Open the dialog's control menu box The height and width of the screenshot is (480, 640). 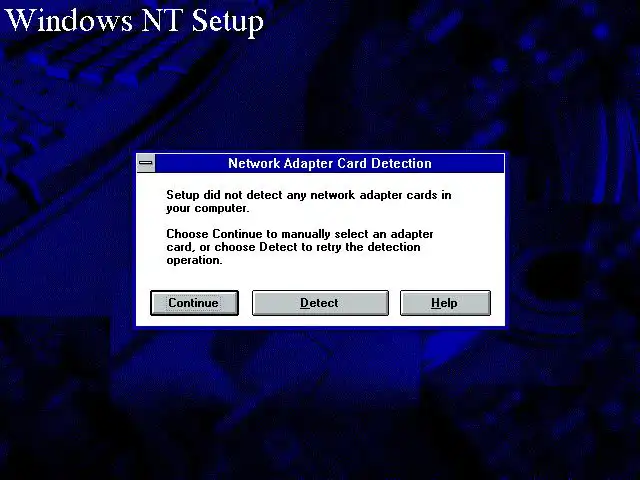point(146,163)
